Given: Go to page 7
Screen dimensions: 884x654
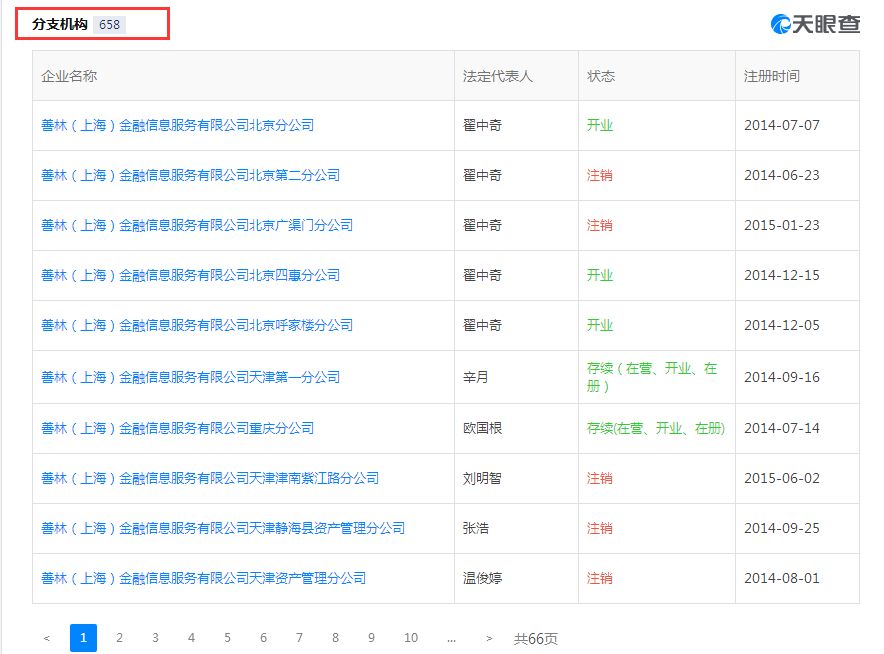Looking at the screenshot, I should 299,638.
